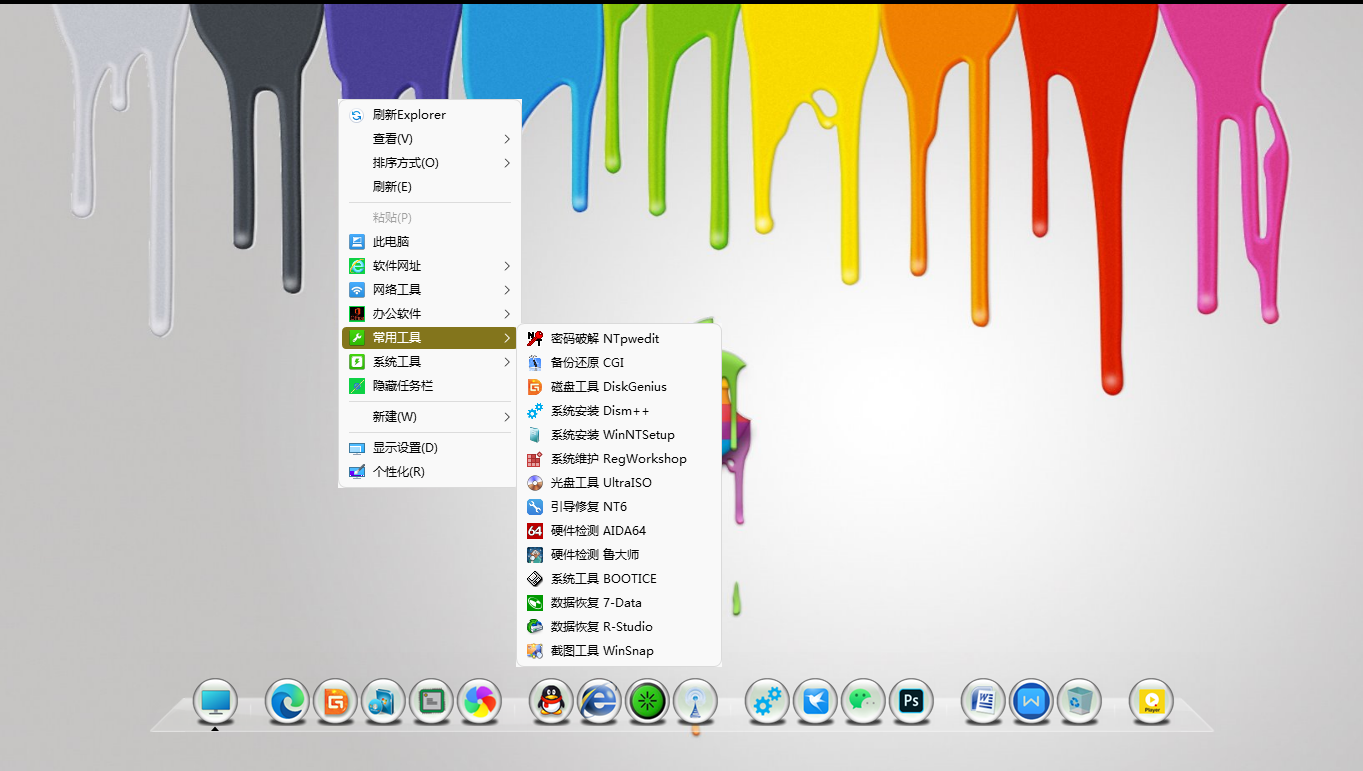Click the arrow on 常用工具 row
The height and width of the screenshot is (771, 1363).
(507, 338)
